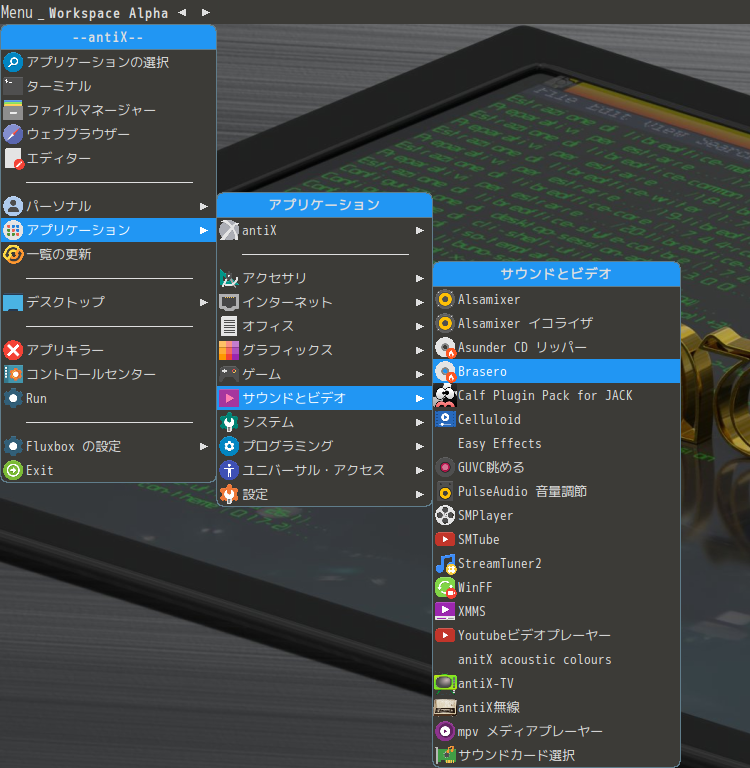The width and height of the screenshot is (750, 768).
Task: Open the ユニバーサル・アクセス category
Action: [324, 470]
